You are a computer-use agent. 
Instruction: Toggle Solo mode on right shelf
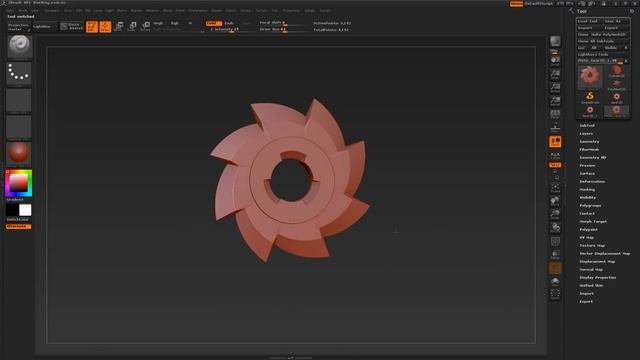(x=555, y=281)
